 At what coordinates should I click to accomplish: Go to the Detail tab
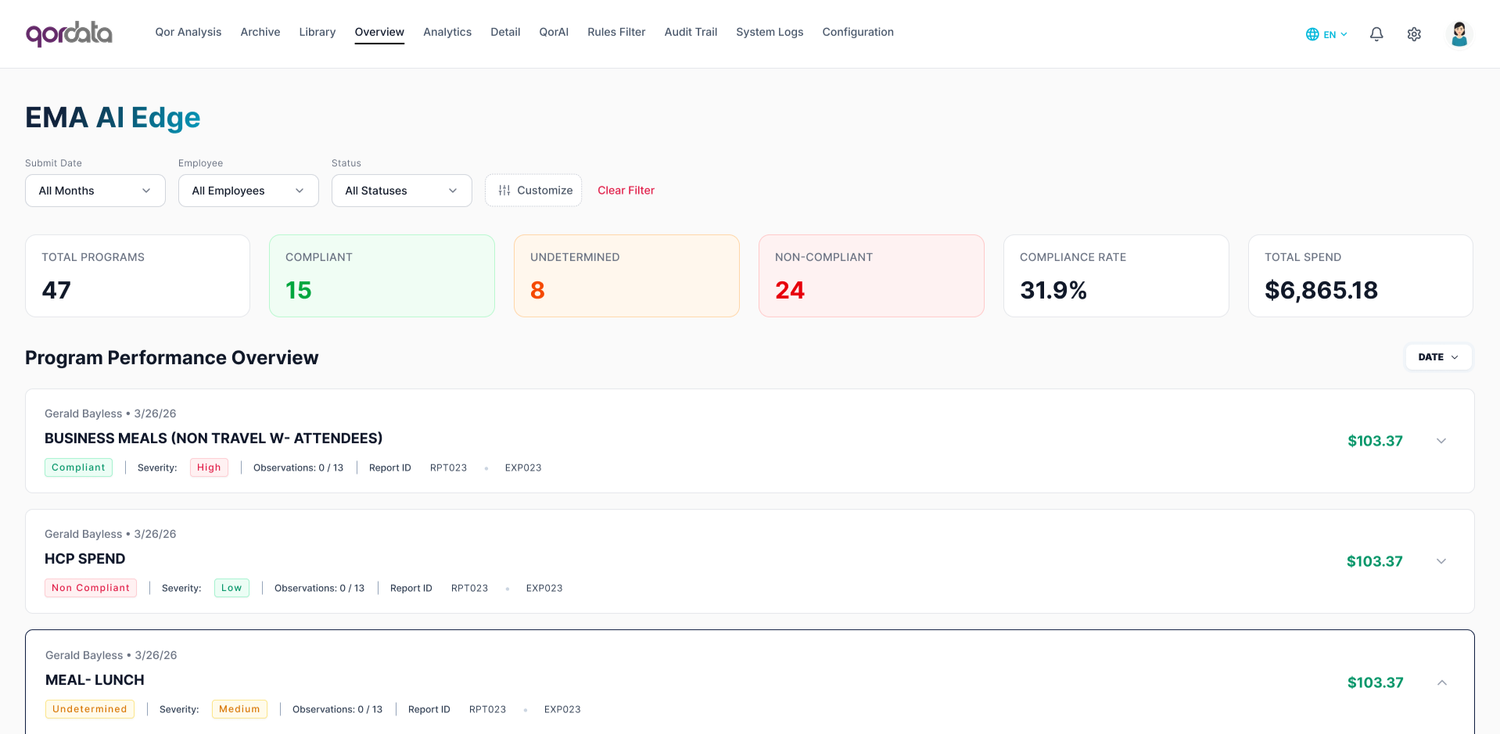pos(505,32)
